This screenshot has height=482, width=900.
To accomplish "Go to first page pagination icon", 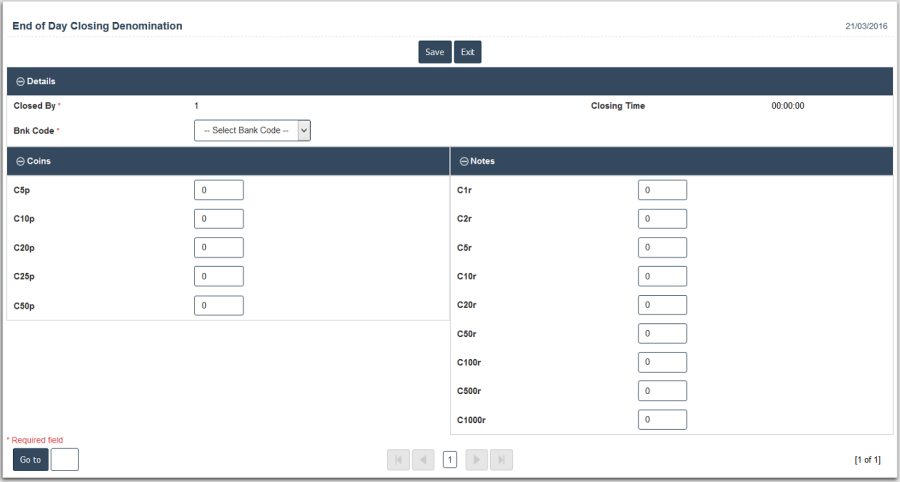I will (398, 460).
